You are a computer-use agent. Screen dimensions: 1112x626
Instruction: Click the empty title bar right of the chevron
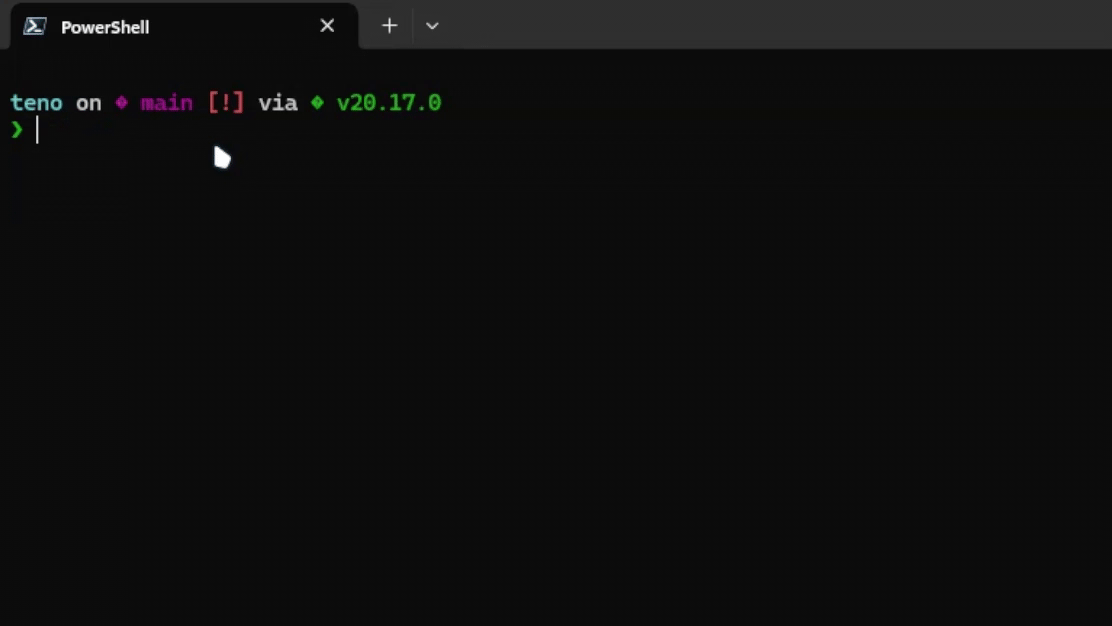(x=777, y=25)
